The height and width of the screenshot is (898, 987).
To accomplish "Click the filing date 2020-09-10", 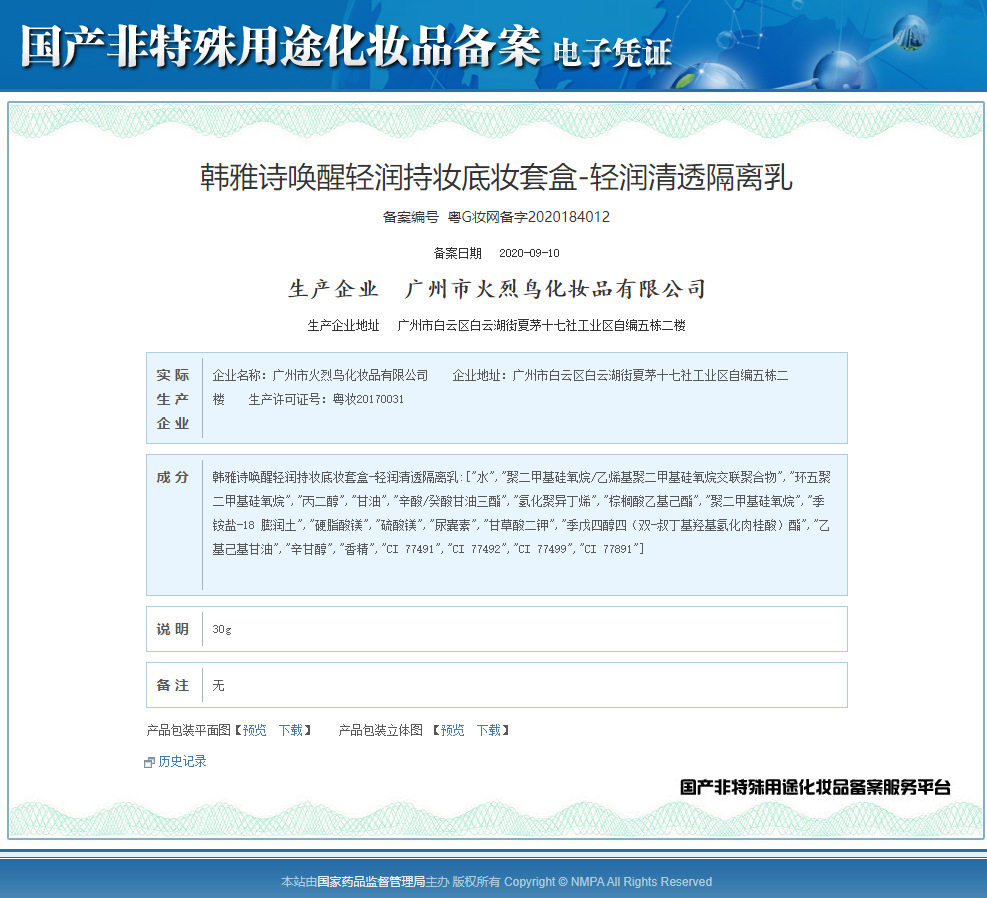I will 529,253.
